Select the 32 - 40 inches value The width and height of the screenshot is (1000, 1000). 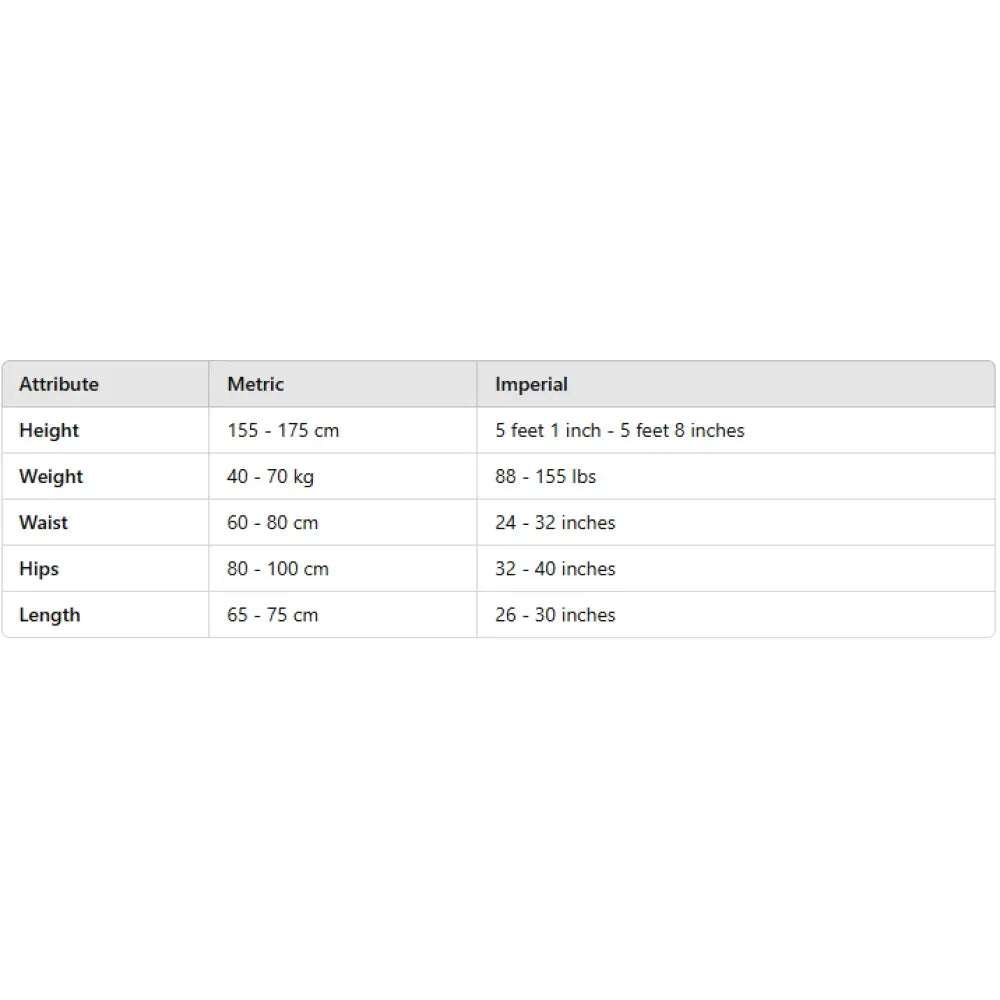coord(555,569)
